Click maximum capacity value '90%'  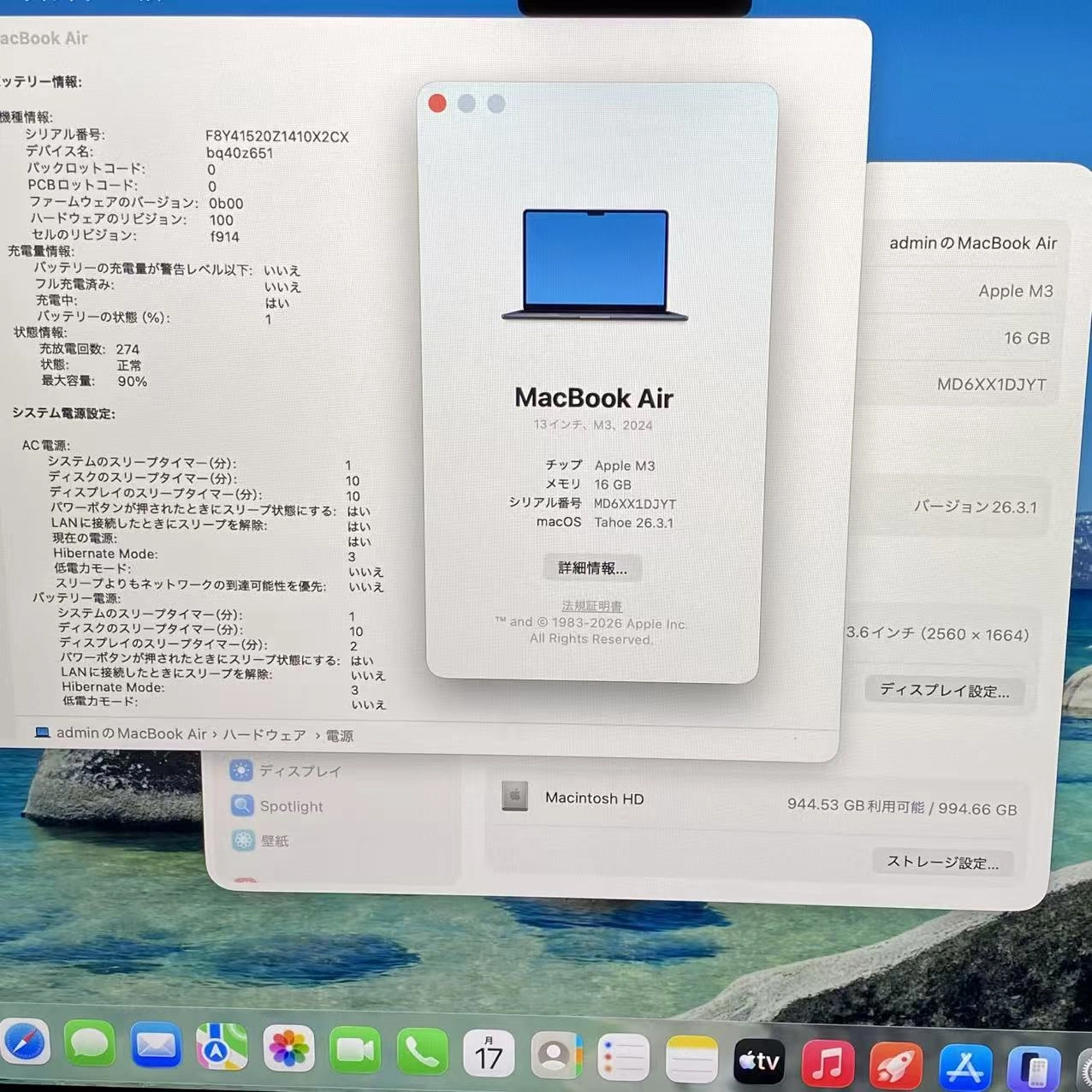[x=132, y=382]
